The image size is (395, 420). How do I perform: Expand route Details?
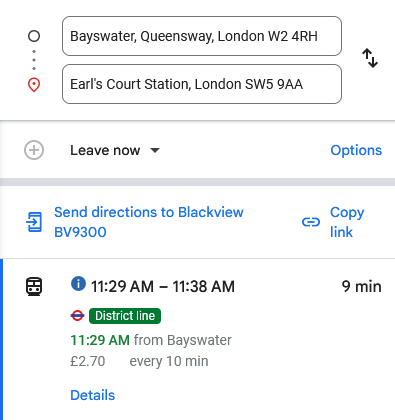93,395
